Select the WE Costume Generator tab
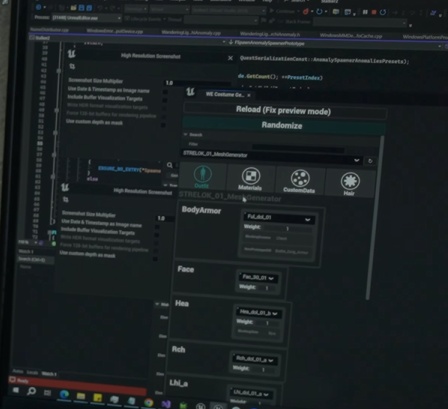The image size is (448, 409). [x=224, y=95]
